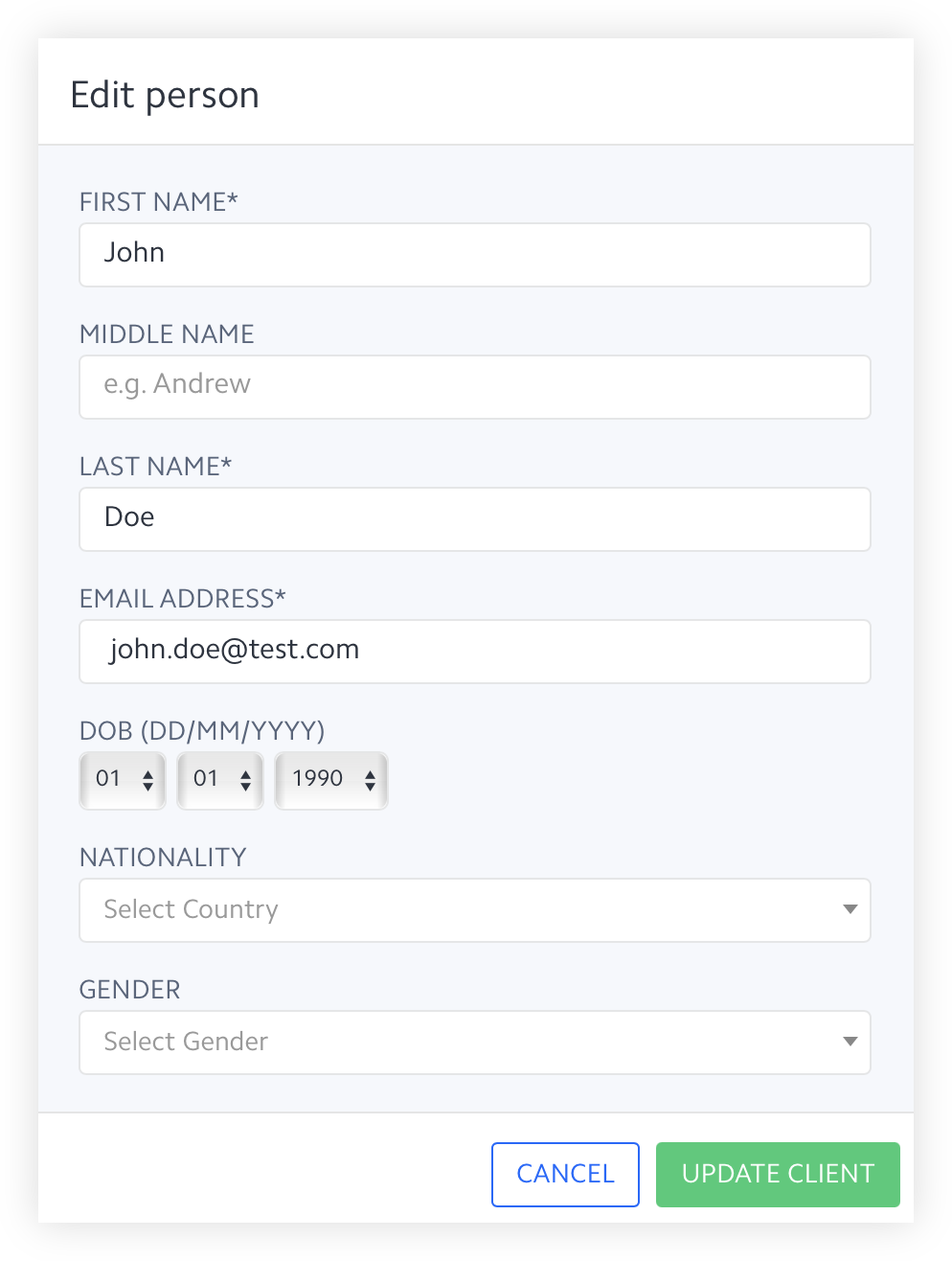Click the FIRST NAME label
952x1261 pixels.
point(158,202)
